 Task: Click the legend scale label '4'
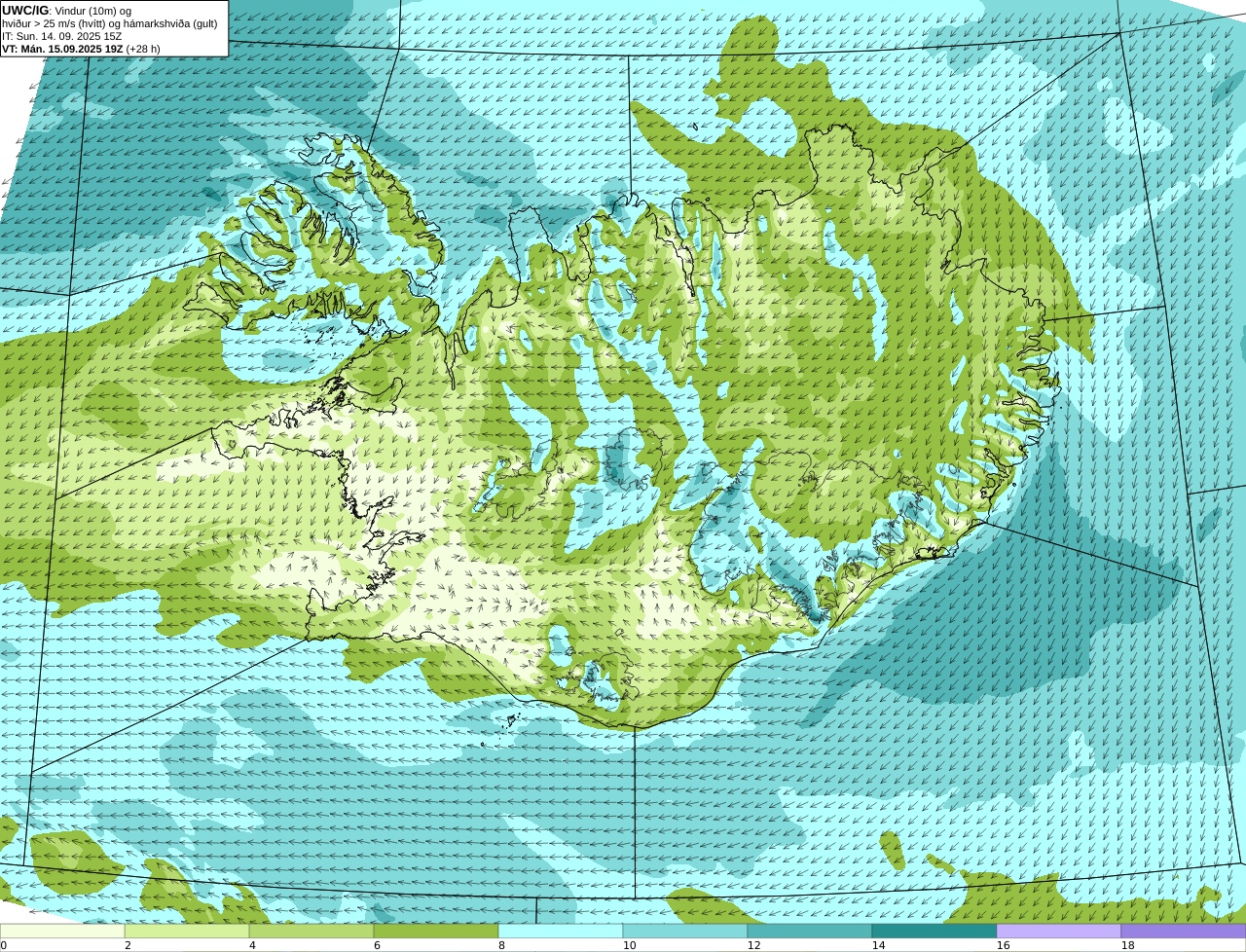tap(252, 945)
